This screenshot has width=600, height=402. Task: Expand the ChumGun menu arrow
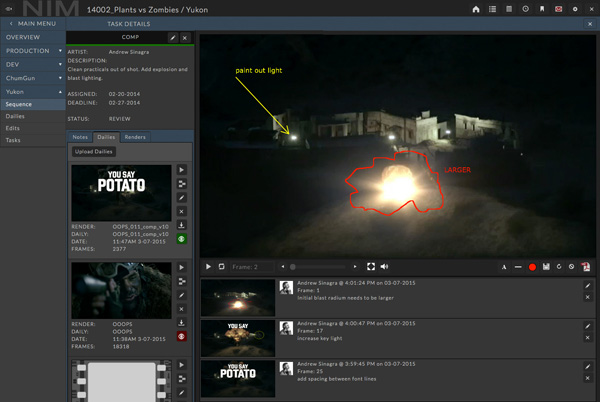click(60, 78)
